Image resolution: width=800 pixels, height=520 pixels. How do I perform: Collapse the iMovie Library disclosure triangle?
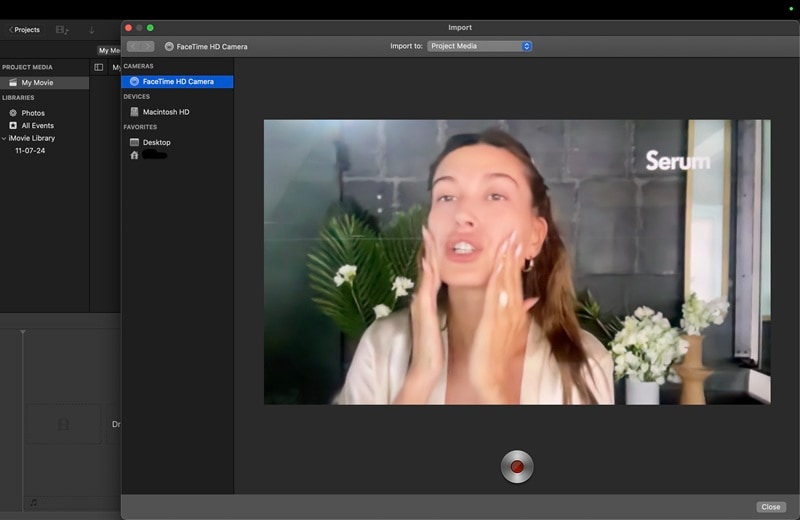[x=4, y=138]
